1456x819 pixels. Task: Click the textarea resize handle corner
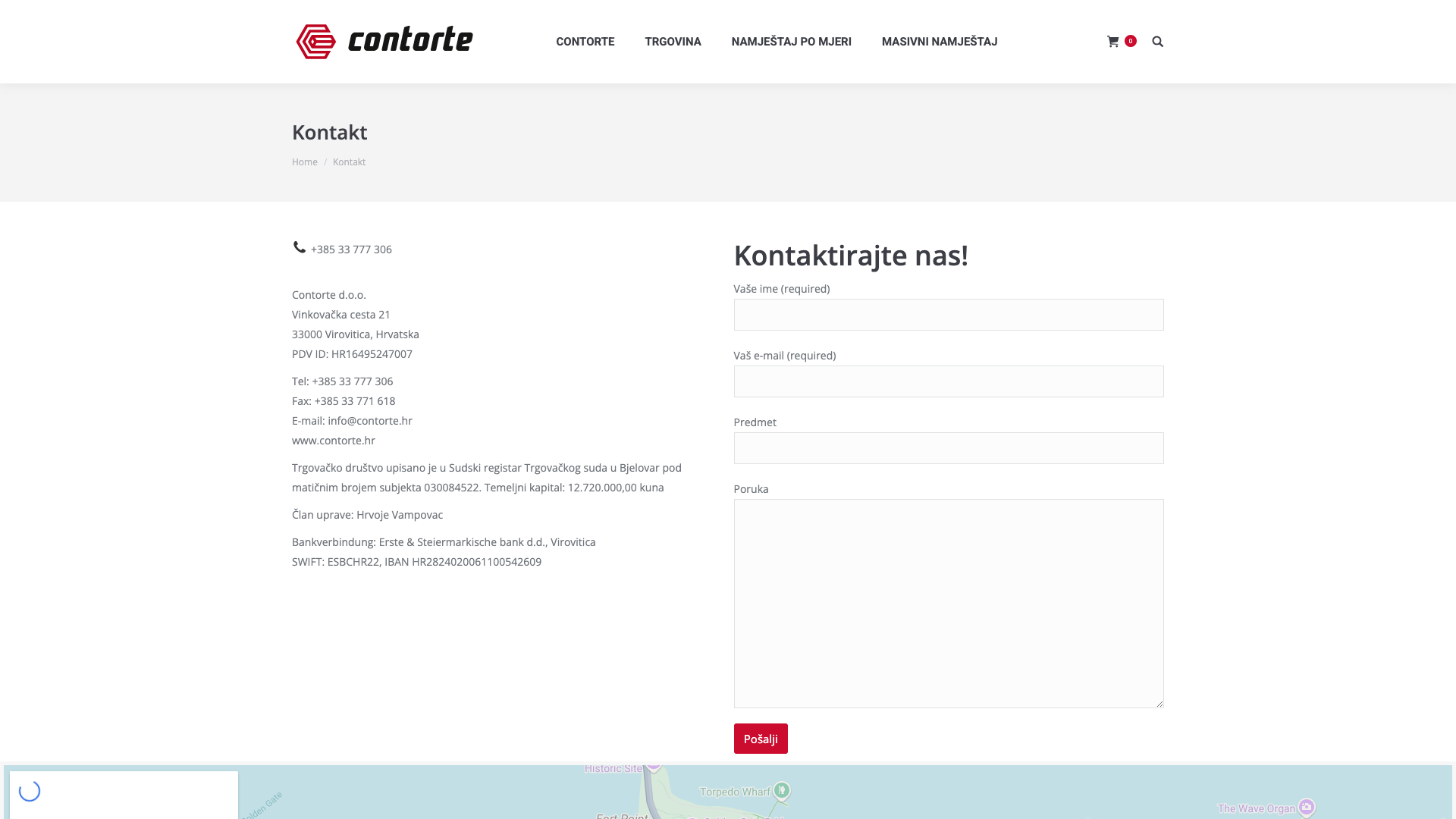pos(1159,703)
